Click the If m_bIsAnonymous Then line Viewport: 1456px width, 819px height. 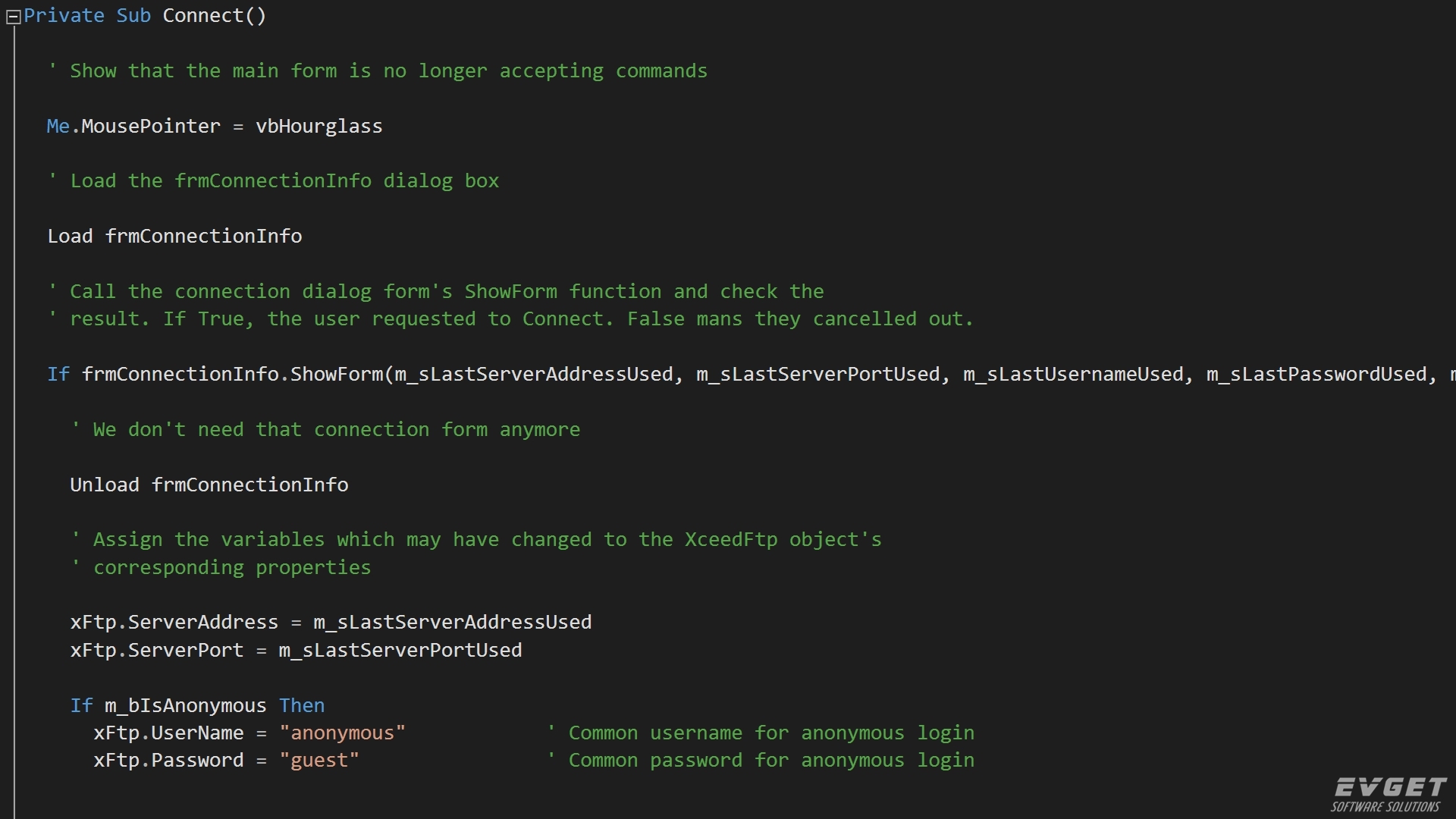coord(197,705)
